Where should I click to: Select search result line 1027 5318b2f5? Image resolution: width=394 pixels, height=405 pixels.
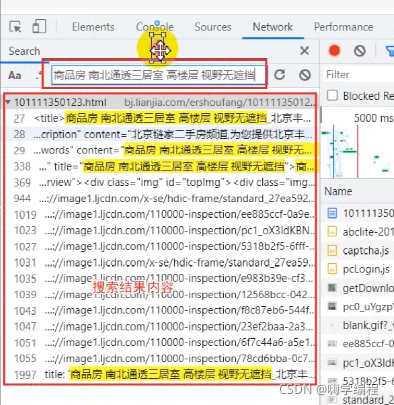click(160, 246)
